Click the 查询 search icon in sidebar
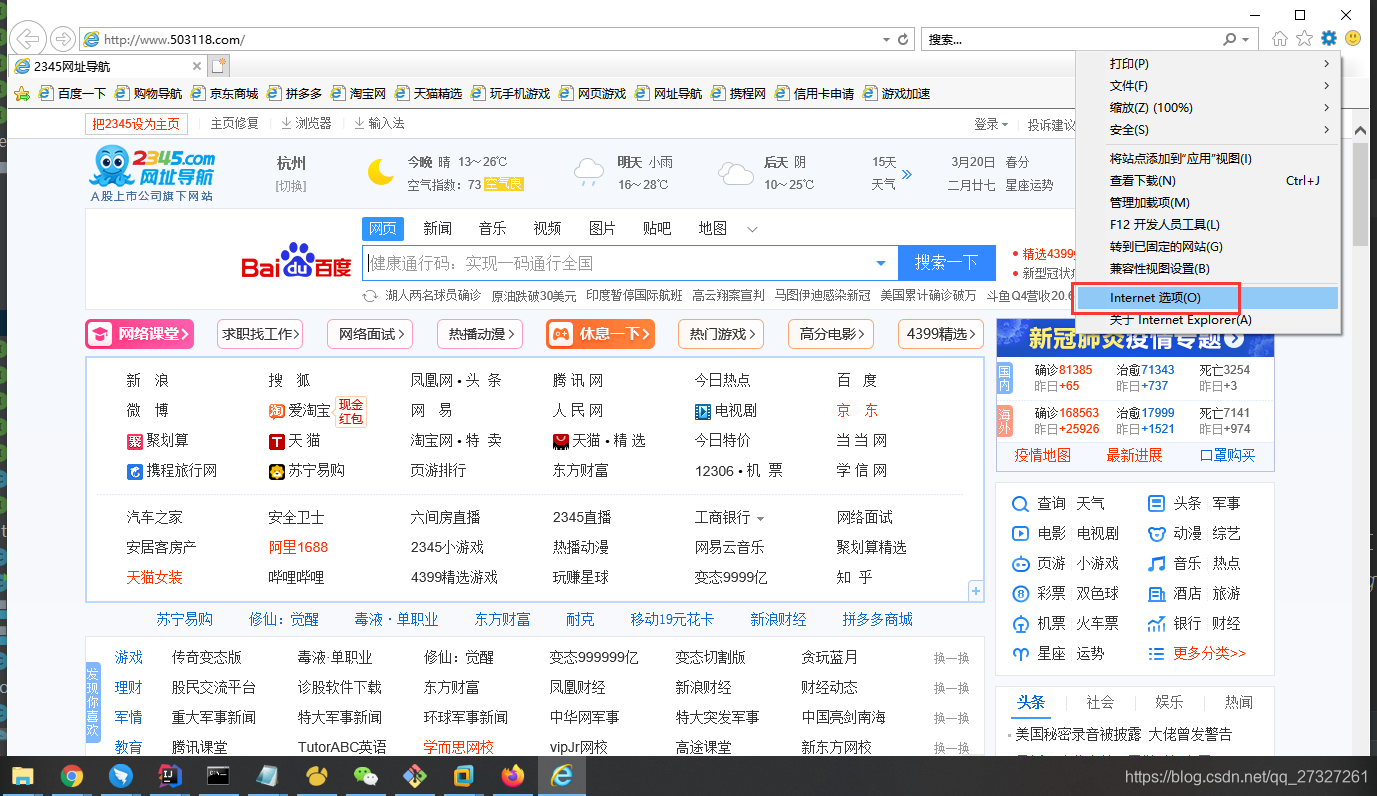Image resolution: width=1377 pixels, height=796 pixels. point(1020,504)
